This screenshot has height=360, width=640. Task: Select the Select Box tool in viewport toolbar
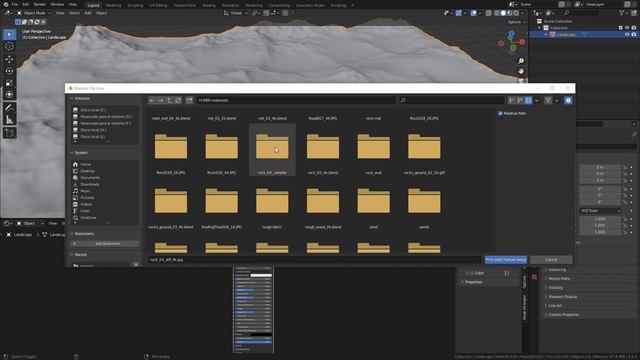coord(9,35)
